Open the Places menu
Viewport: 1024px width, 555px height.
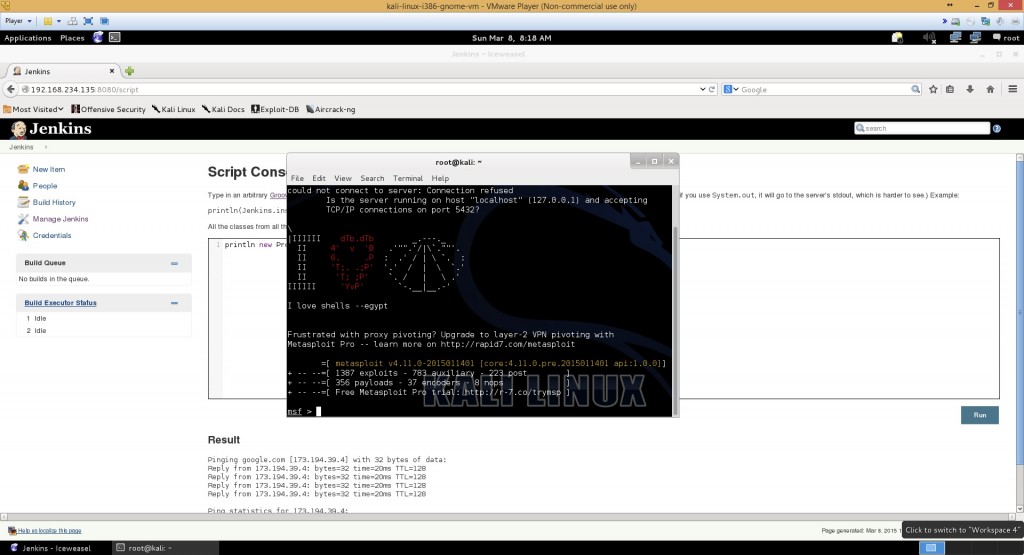tap(72, 38)
